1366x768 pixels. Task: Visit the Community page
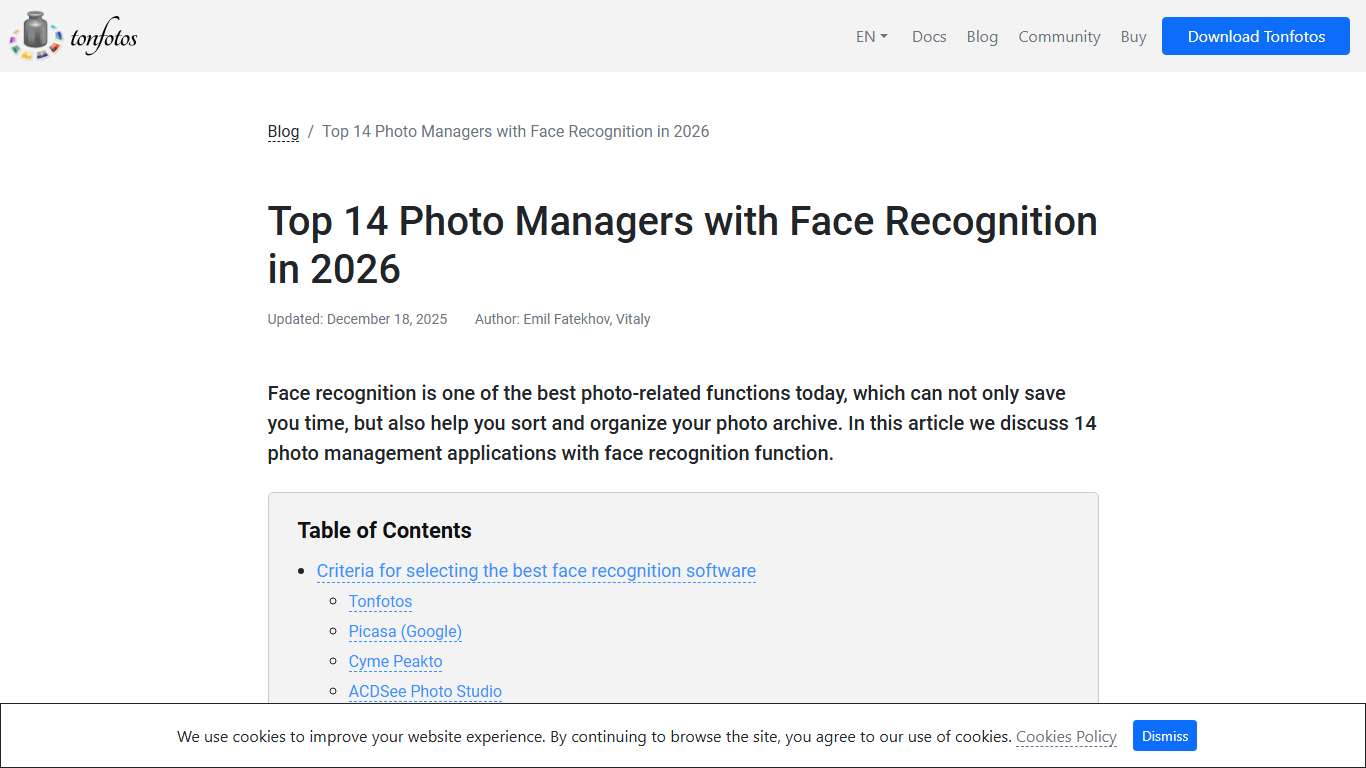coord(1059,36)
